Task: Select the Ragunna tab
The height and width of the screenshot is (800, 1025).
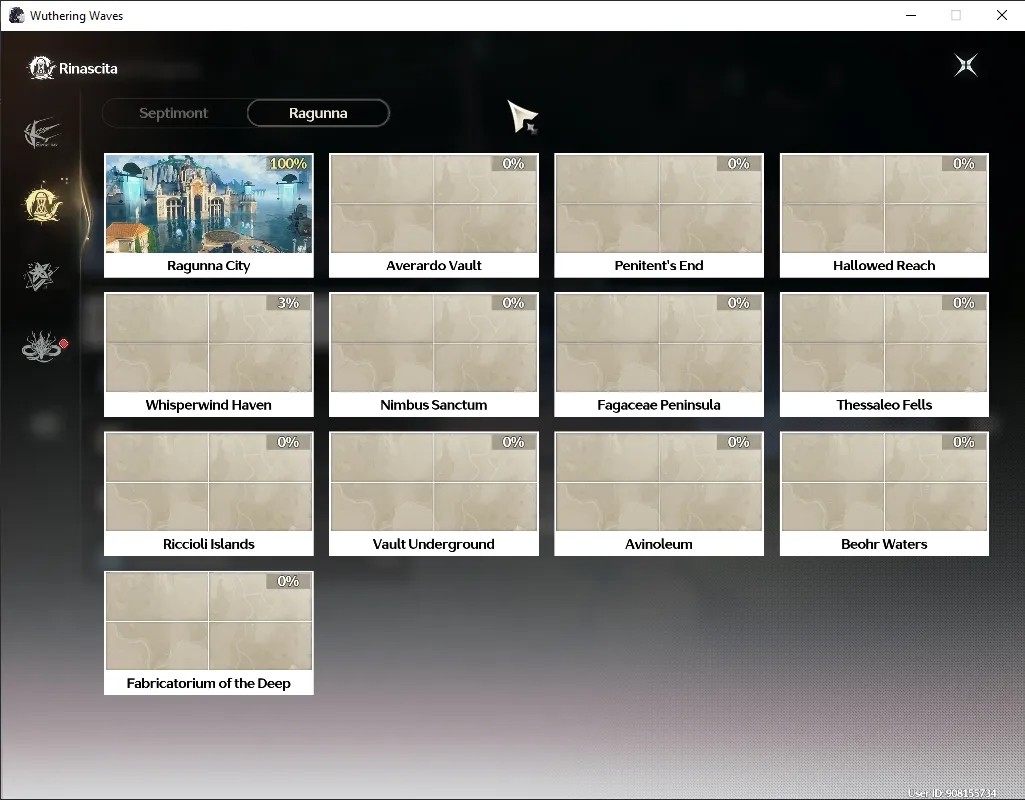Action: coord(318,113)
